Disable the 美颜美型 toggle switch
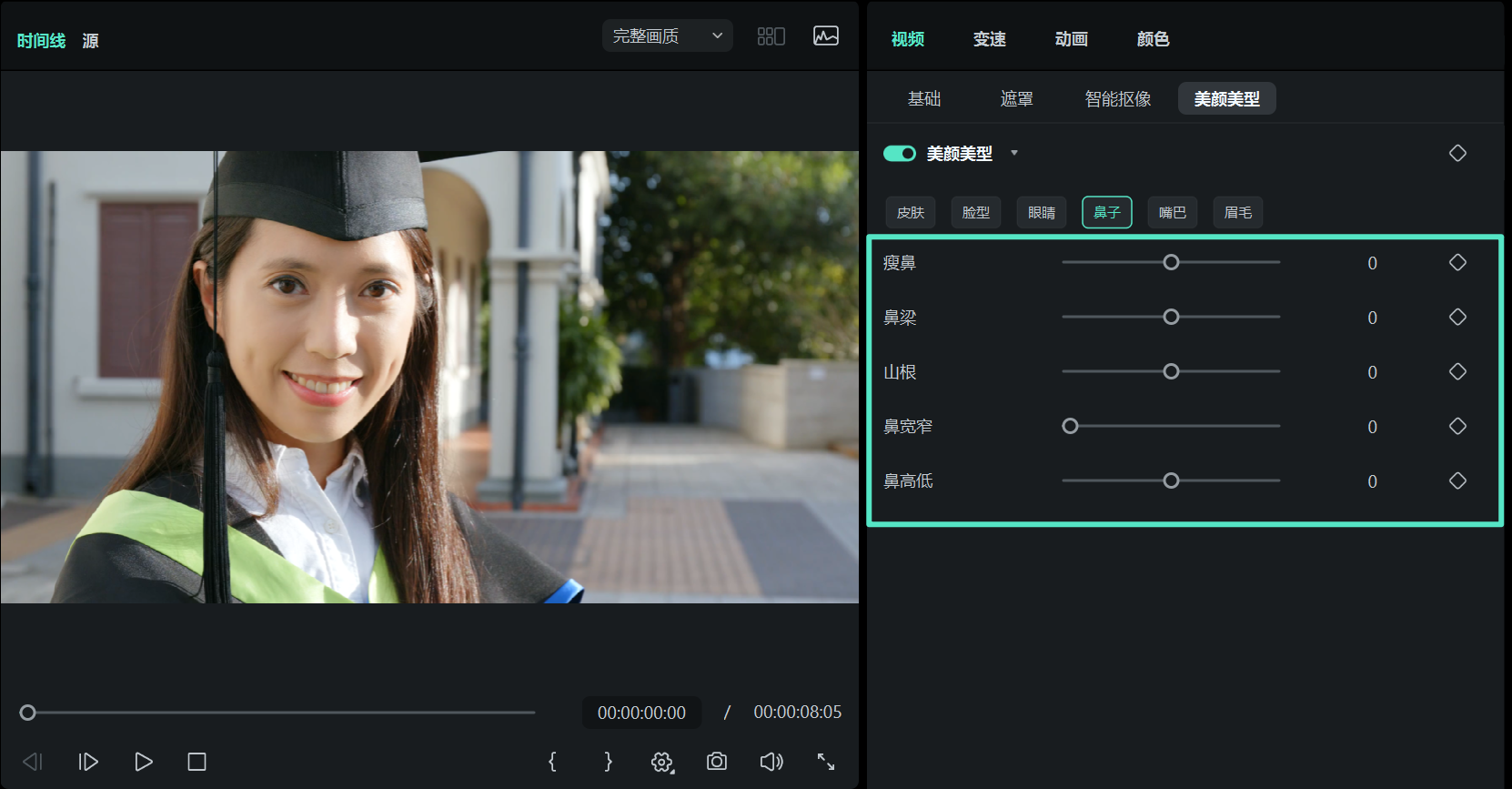1512x789 pixels. (900, 154)
